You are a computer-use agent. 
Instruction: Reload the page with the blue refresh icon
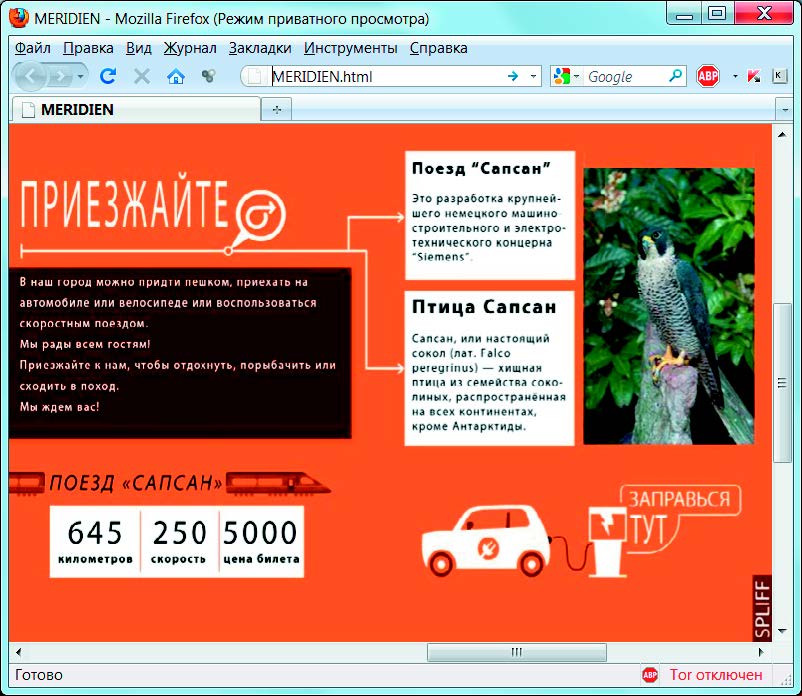tap(108, 77)
